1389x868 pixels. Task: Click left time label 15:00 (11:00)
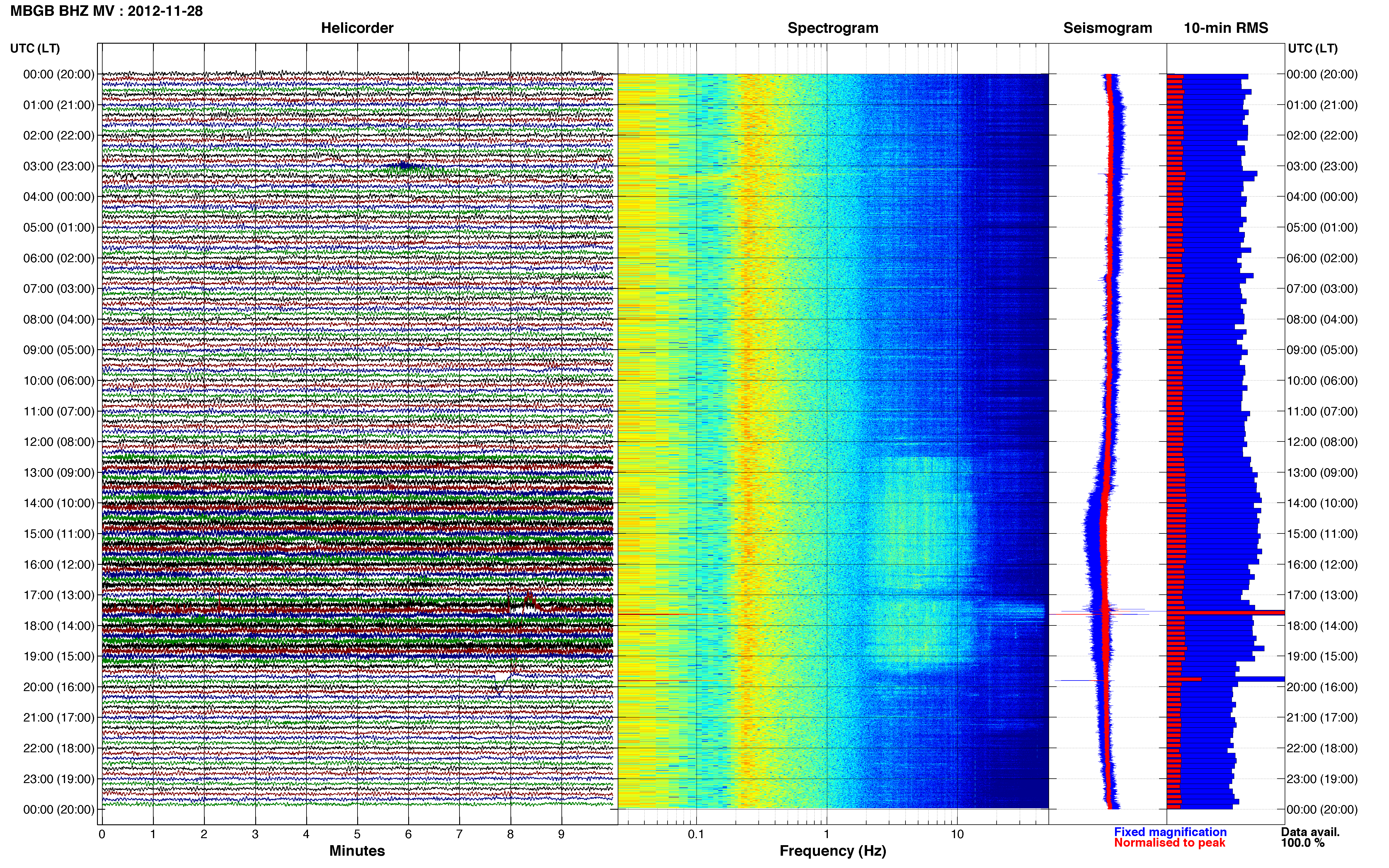click(59, 533)
